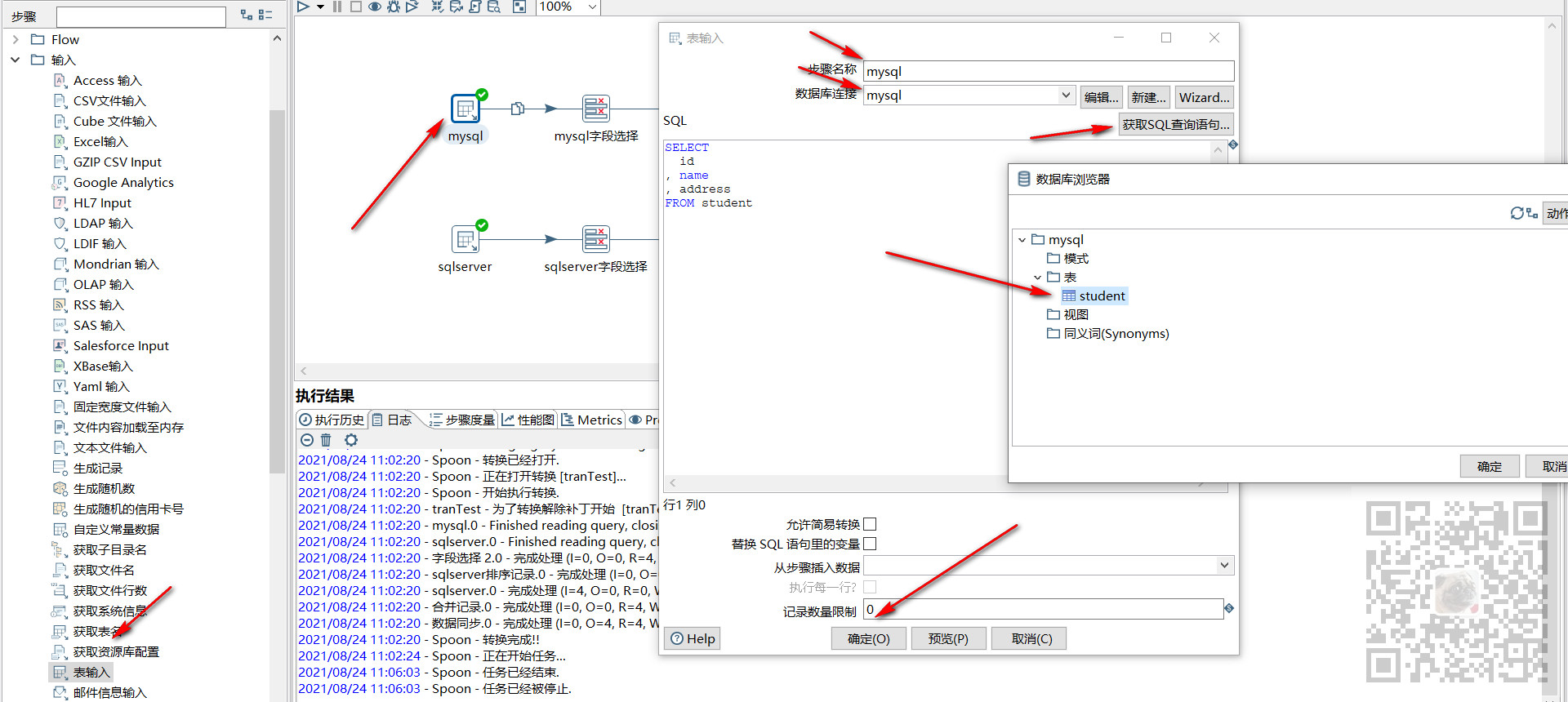This screenshot has width=1568, height=702.
Task: Click 获取SQL查询语句... button
Action: point(1175,124)
